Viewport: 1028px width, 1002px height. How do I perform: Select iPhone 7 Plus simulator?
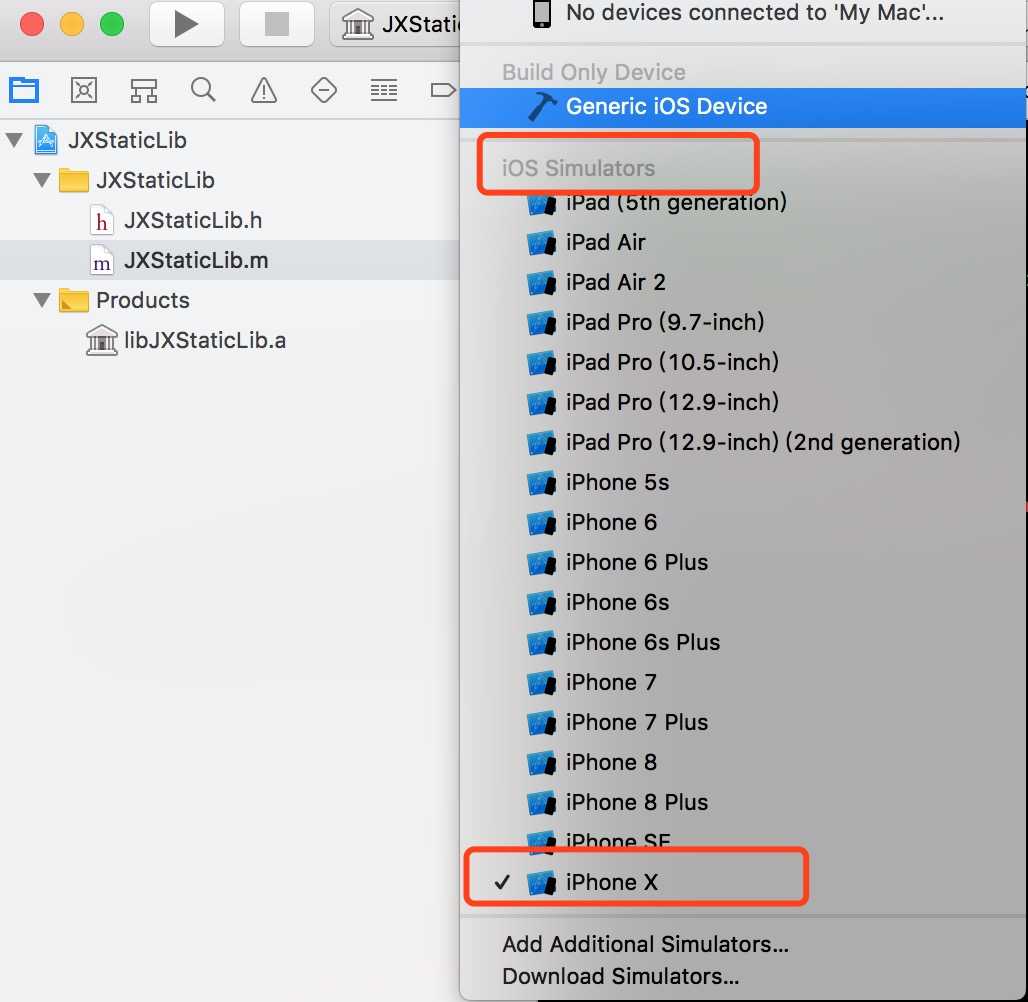point(743,722)
